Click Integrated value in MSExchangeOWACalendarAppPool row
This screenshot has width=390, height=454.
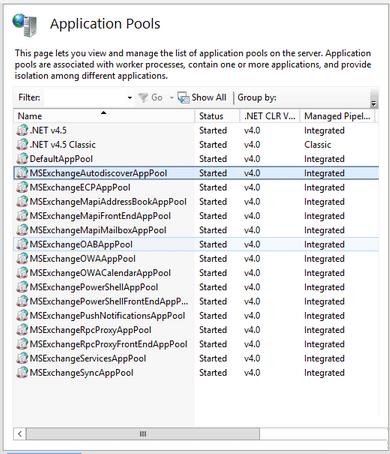click(x=324, y=273)
